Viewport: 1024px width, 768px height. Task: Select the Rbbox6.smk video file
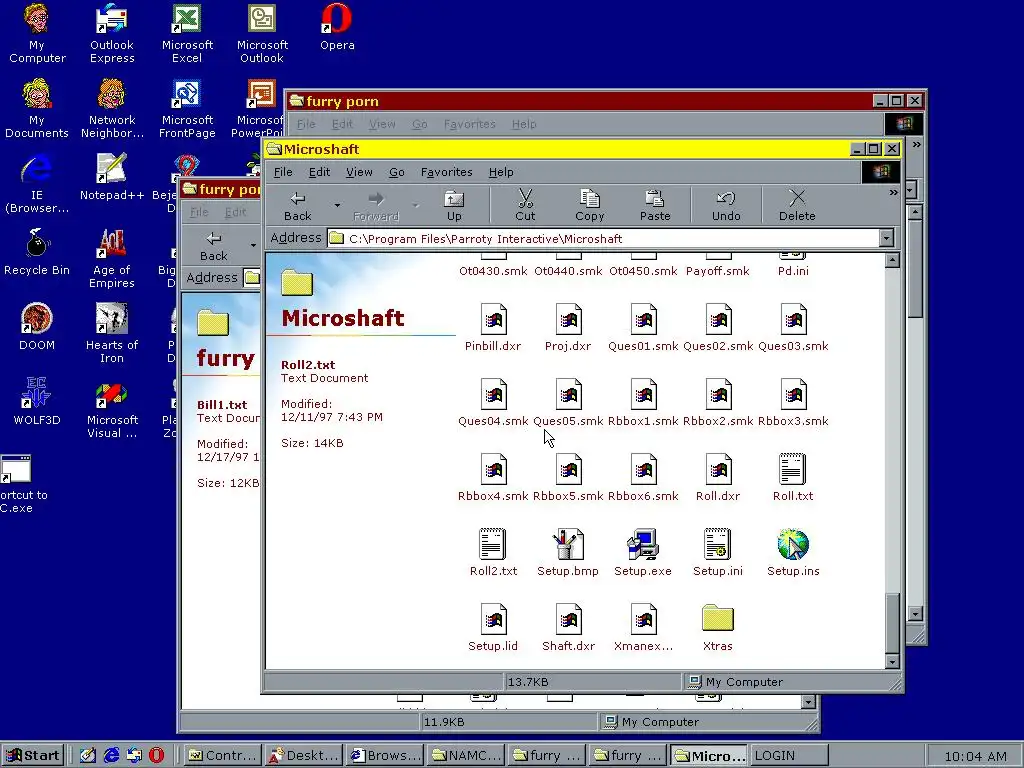[x=643, y=477]
